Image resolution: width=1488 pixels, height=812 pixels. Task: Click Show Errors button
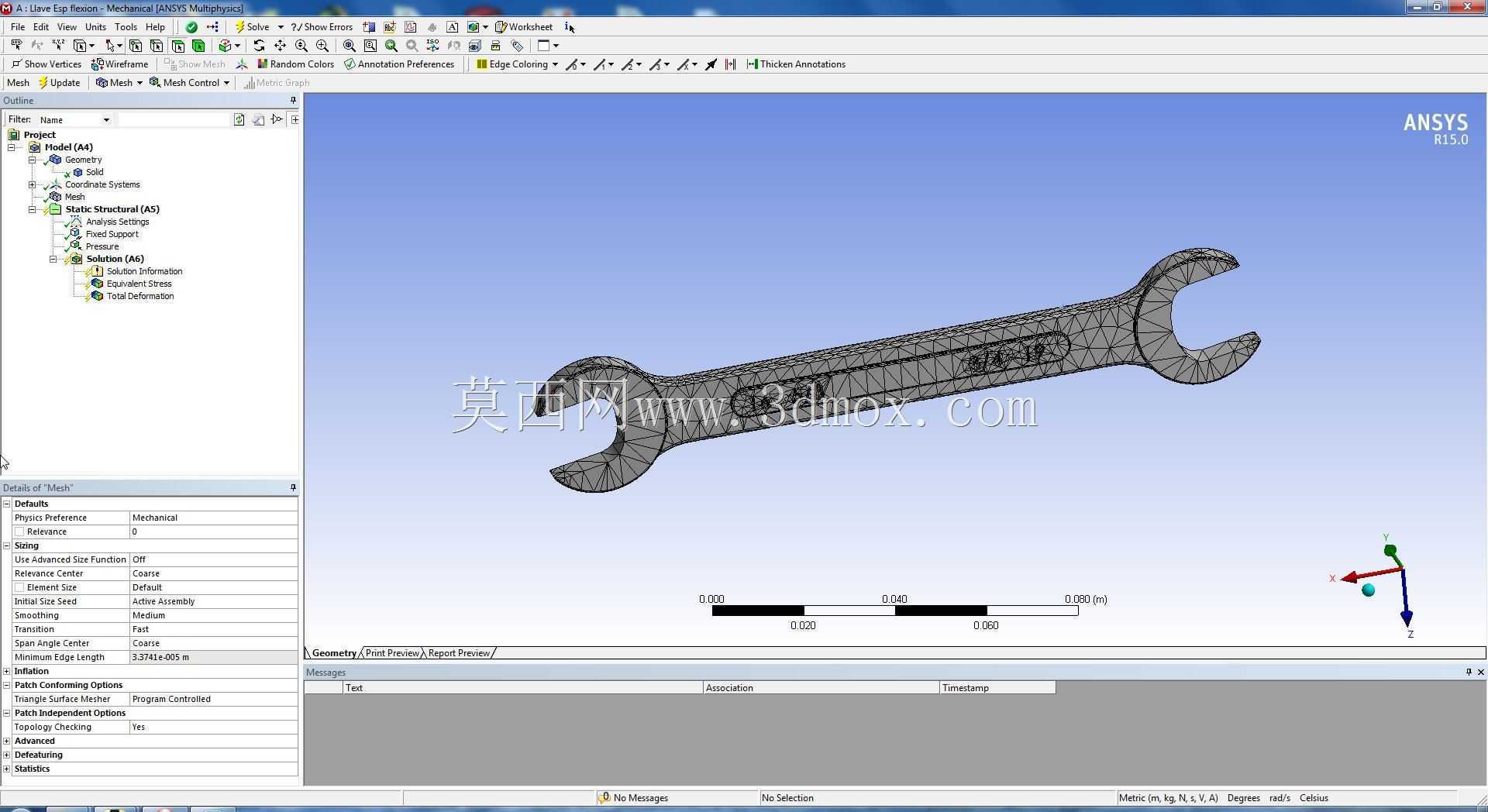click(x=322, y=27)
